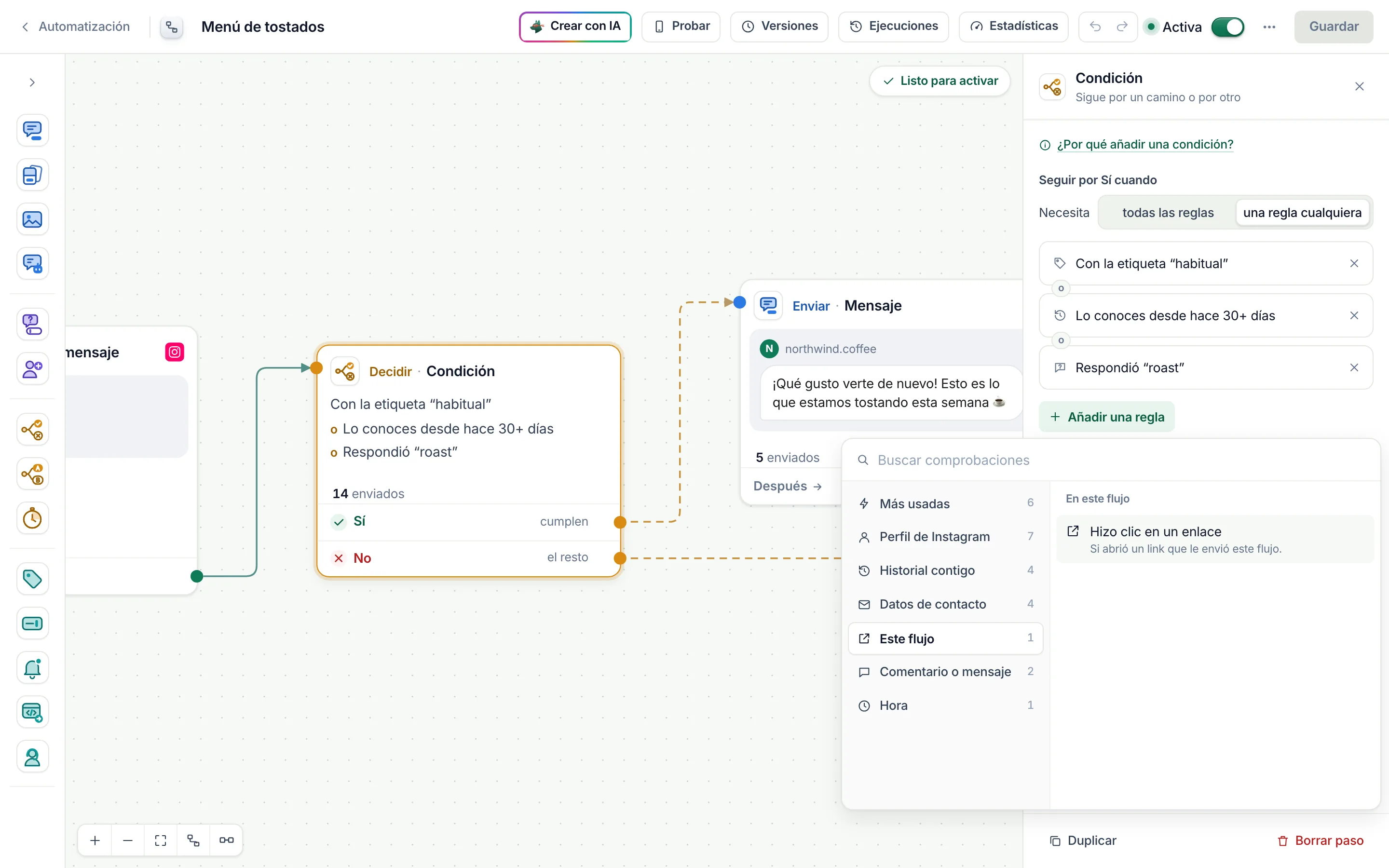
Task: Open the three-dot more options menu
Action: click(x=1269, y=27)
